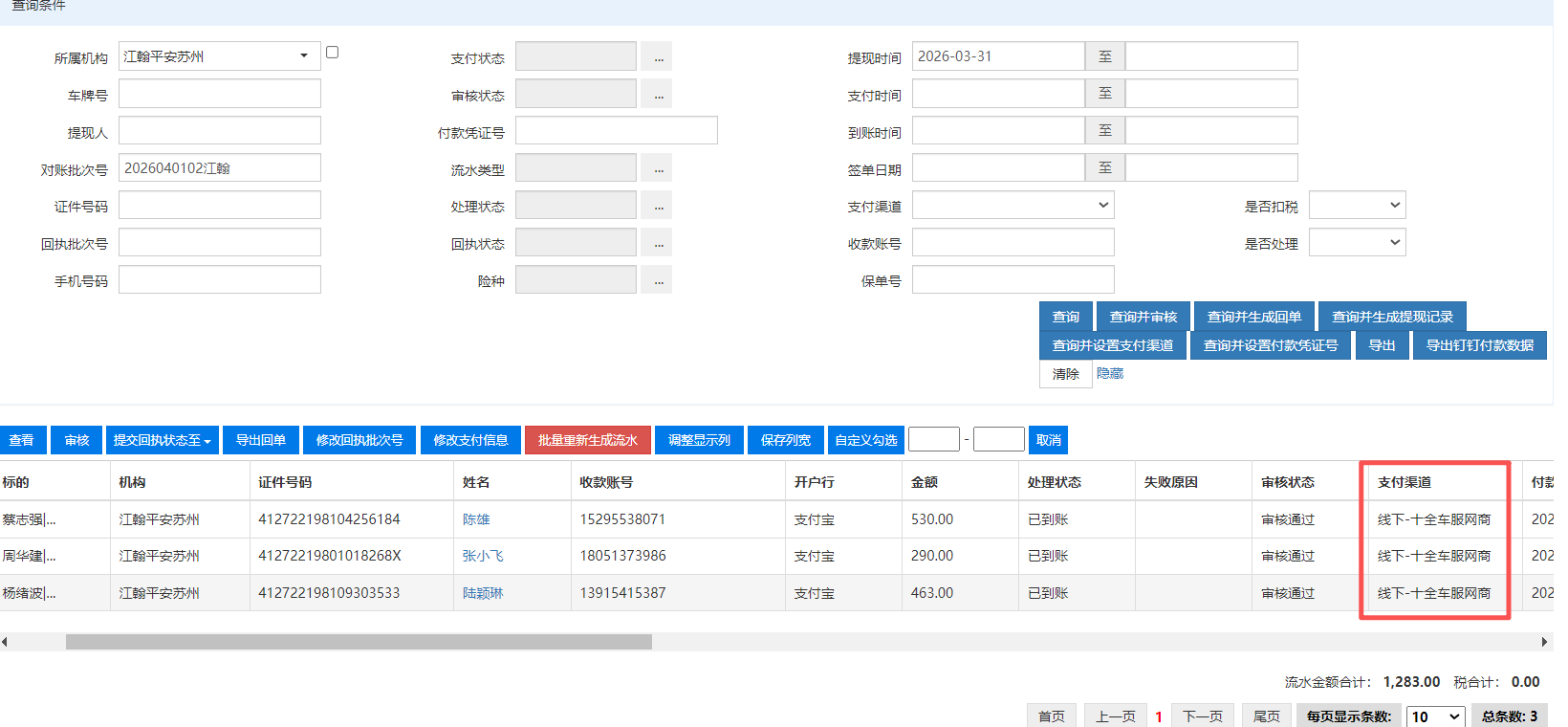
Task: Open the 险种 picker ellipsis button
Action: coord(656,280)
